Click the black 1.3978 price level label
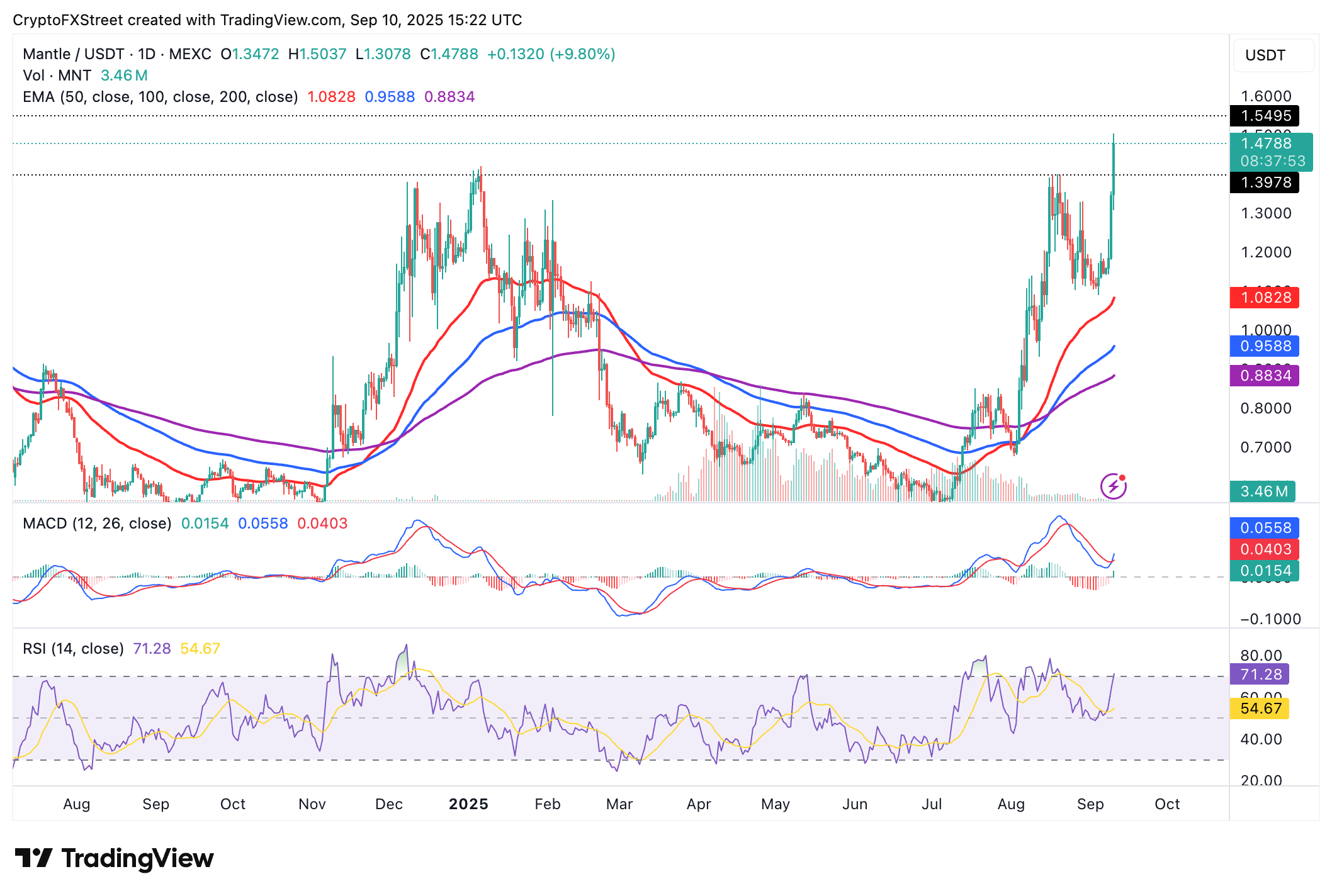The image size is (1332, 896). (x=1265, y=182)
